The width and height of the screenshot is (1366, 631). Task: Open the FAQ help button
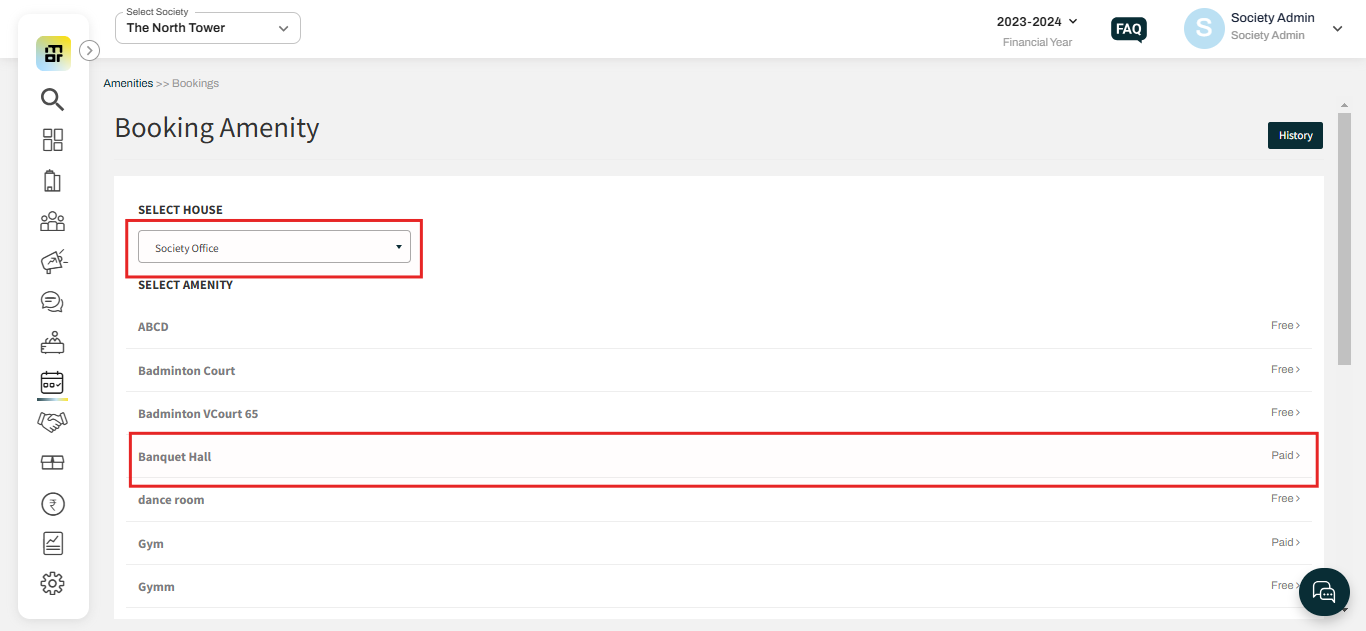tap(1129, 29)
